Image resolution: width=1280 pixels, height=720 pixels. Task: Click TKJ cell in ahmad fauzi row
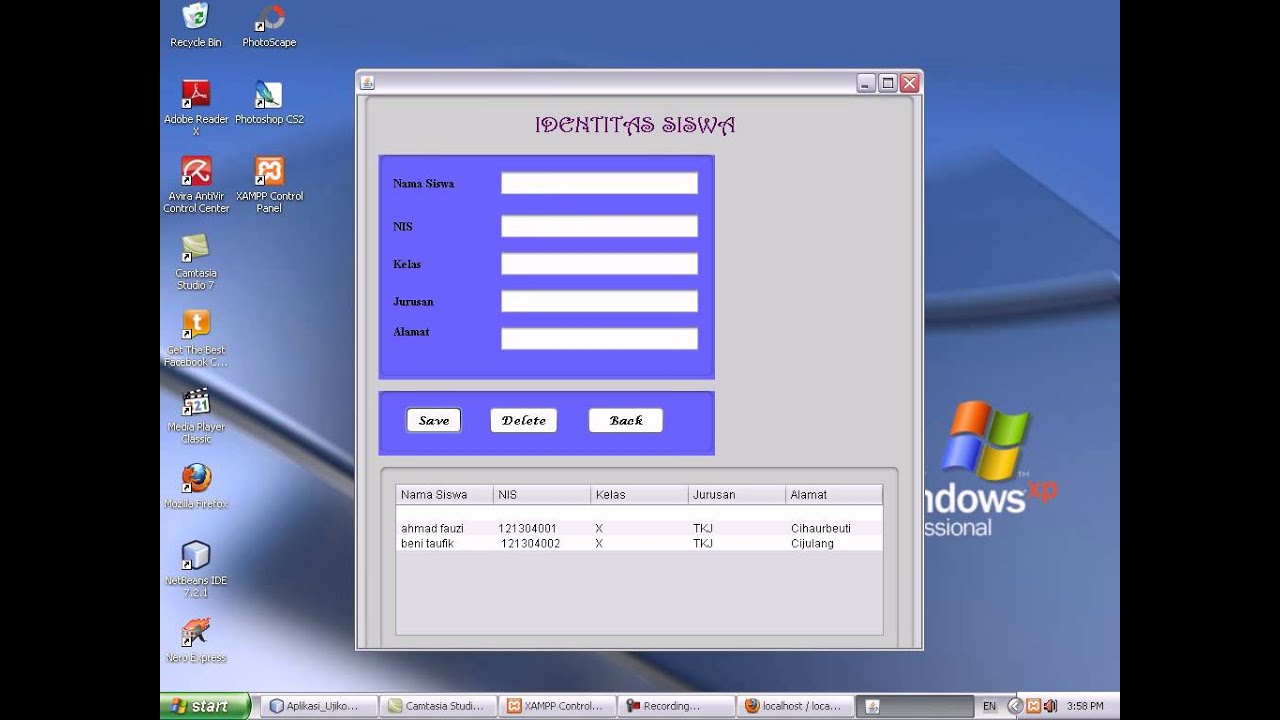point(737,528)
